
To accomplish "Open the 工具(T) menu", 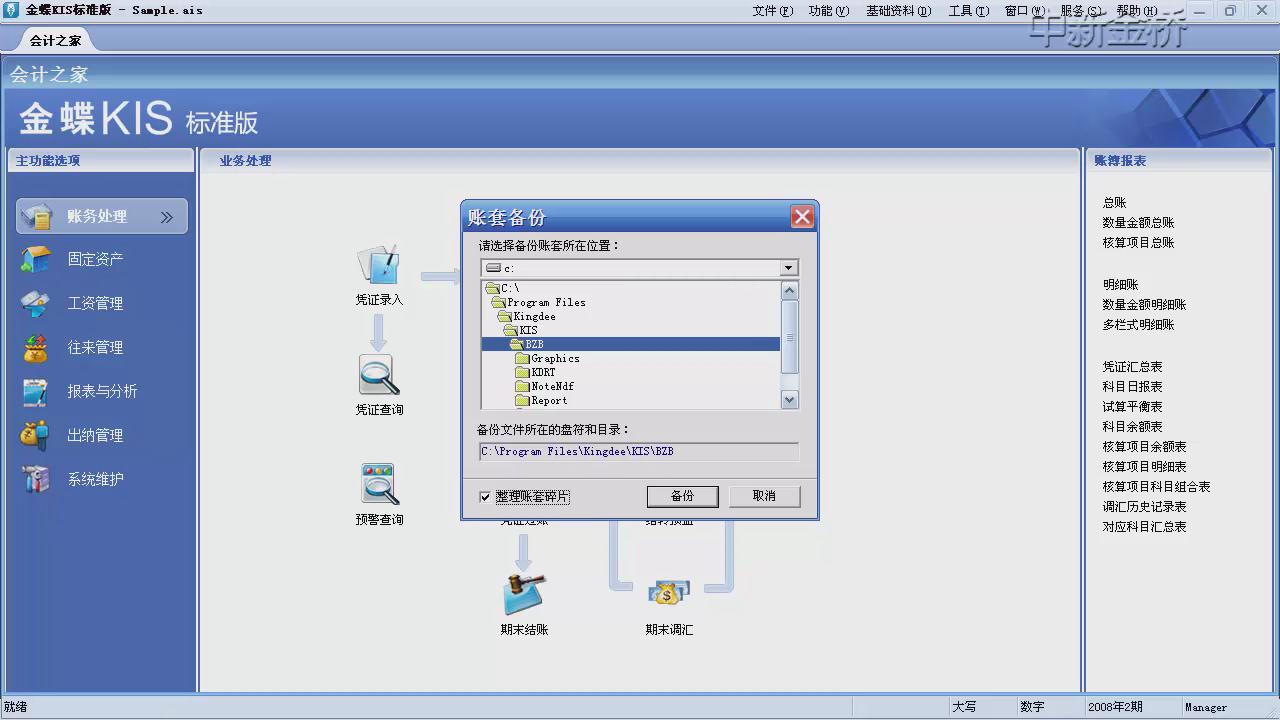I will 968,10.
